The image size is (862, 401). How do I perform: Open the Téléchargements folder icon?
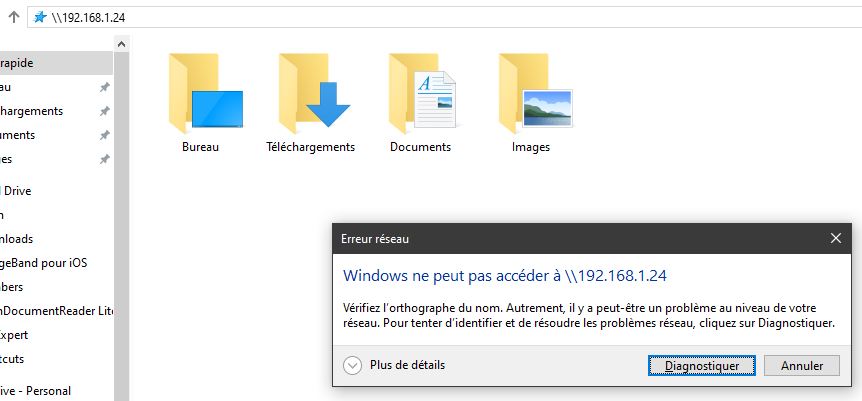314,94
